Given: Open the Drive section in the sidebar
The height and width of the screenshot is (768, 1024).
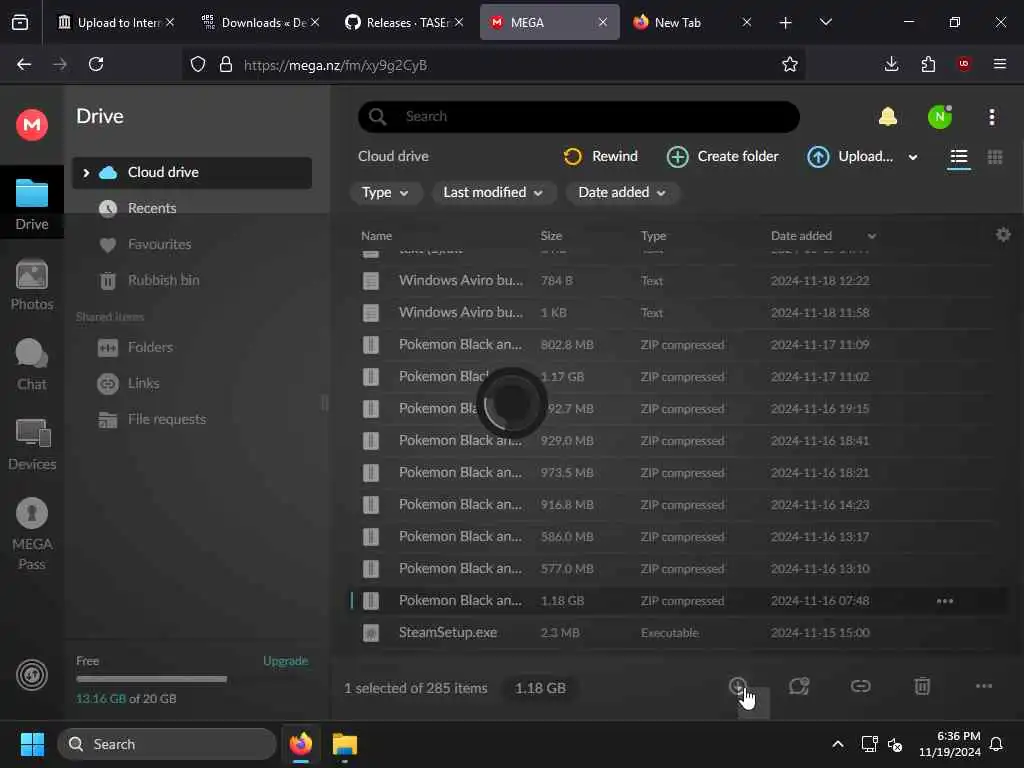Looking at the screenshot, I should 32,204.
